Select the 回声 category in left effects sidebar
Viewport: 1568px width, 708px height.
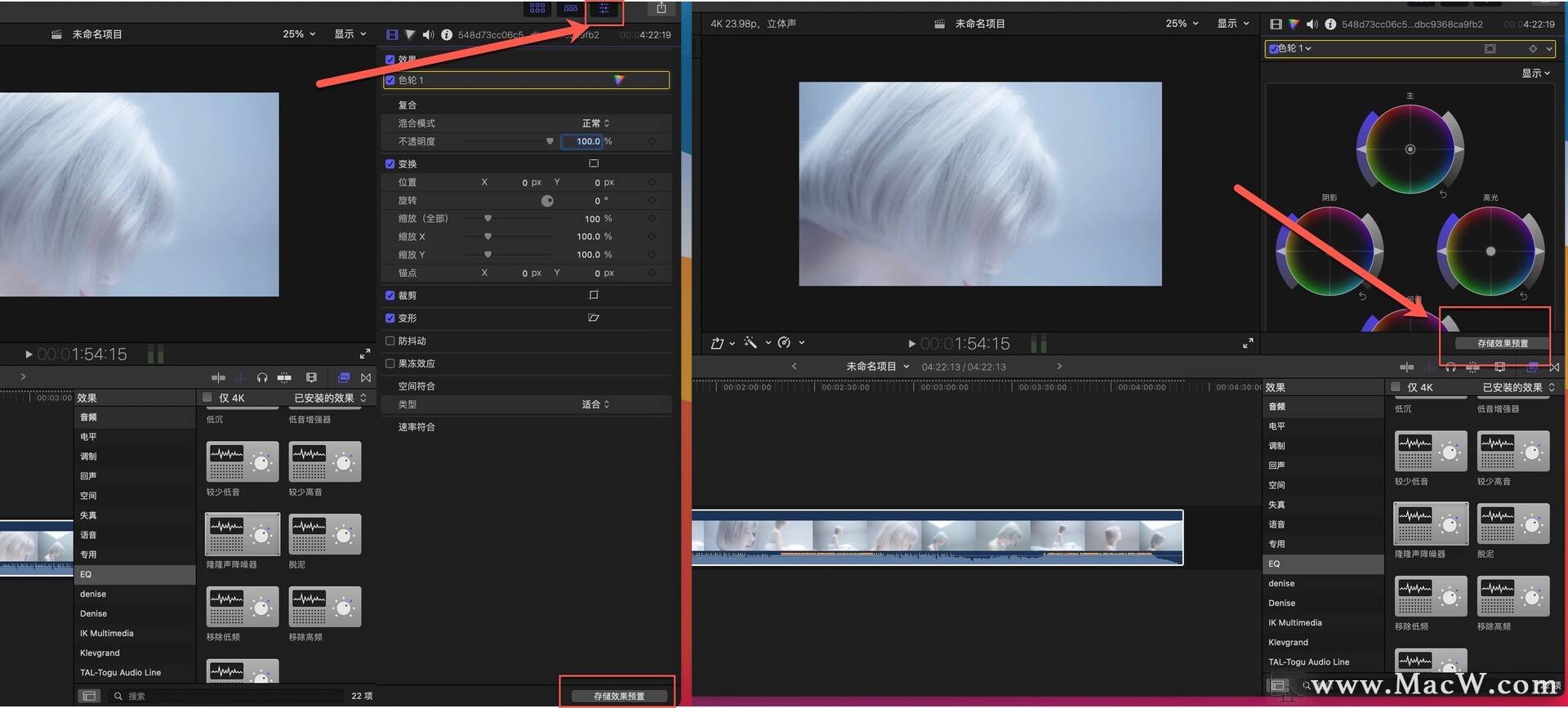point(135,476)
